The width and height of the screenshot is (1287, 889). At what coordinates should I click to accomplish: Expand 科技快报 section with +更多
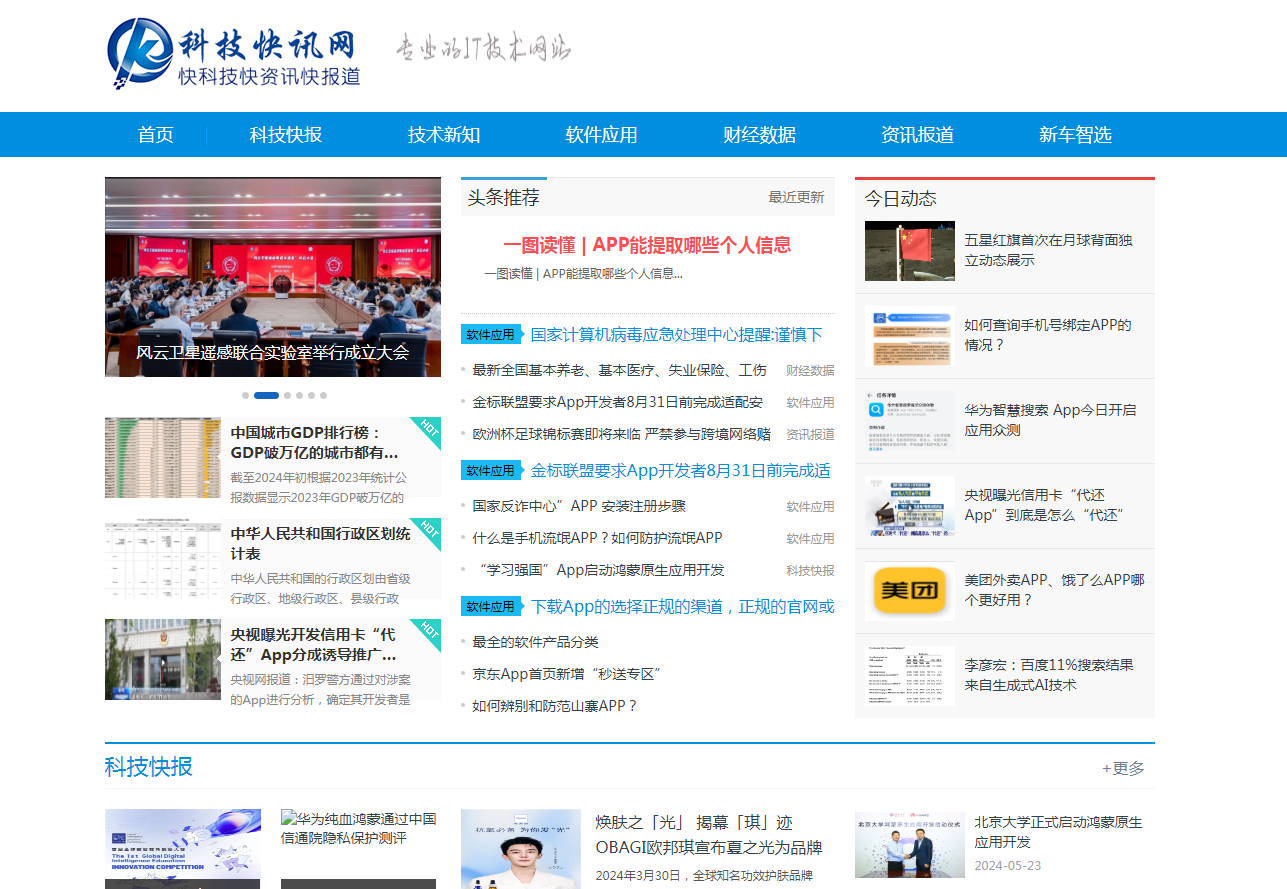click(1123, 768)
